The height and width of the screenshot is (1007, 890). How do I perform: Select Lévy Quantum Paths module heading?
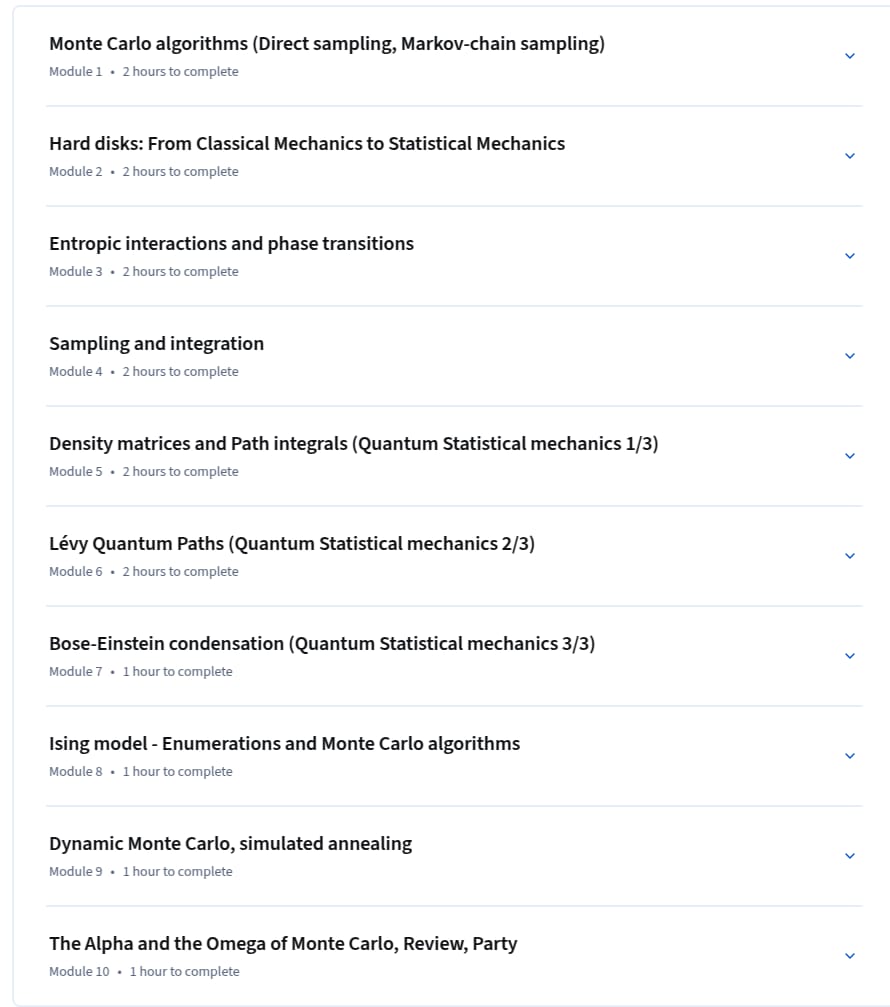point(292,544)
